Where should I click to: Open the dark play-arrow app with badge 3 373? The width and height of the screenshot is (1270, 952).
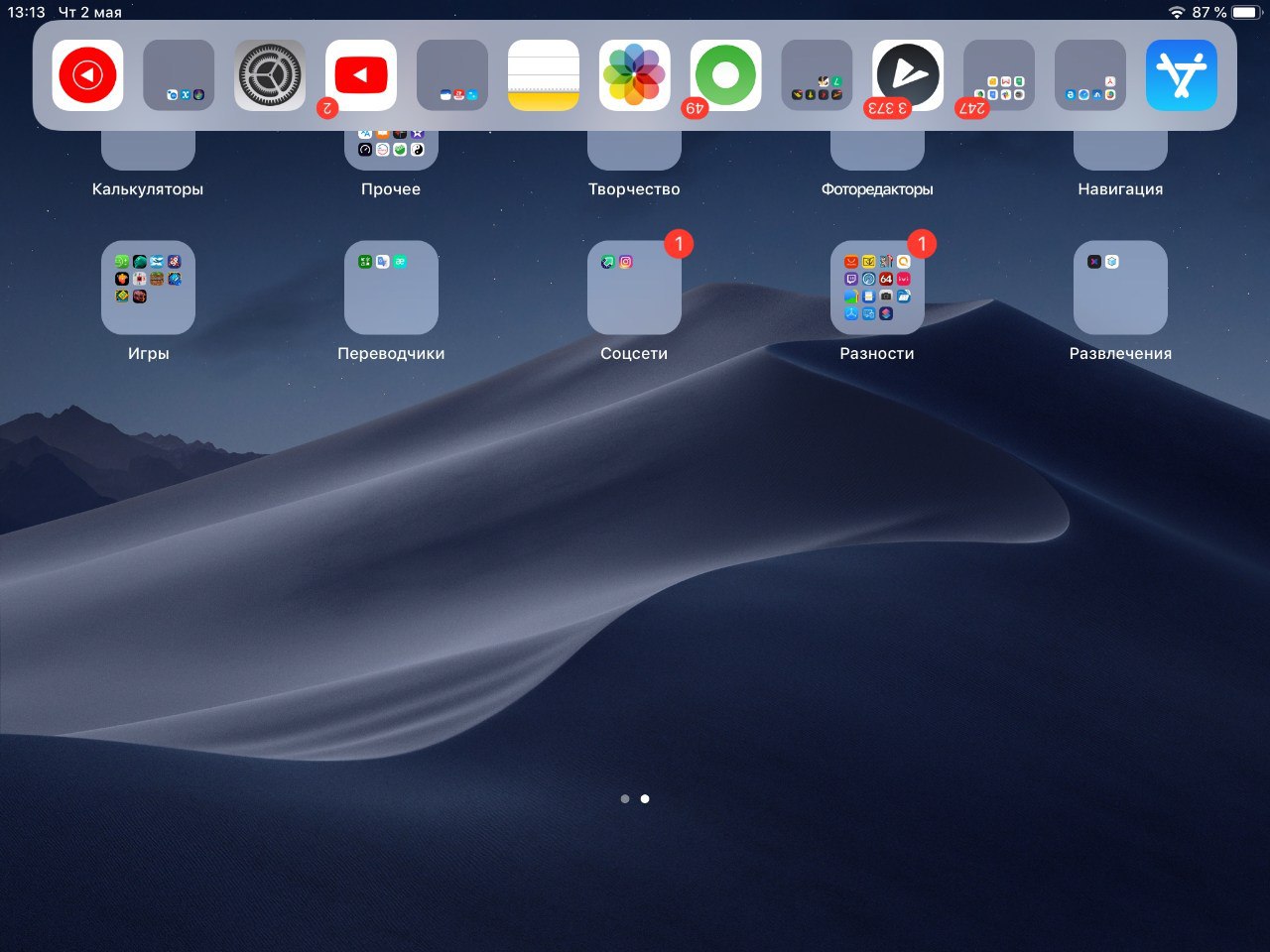click(908, 75)
